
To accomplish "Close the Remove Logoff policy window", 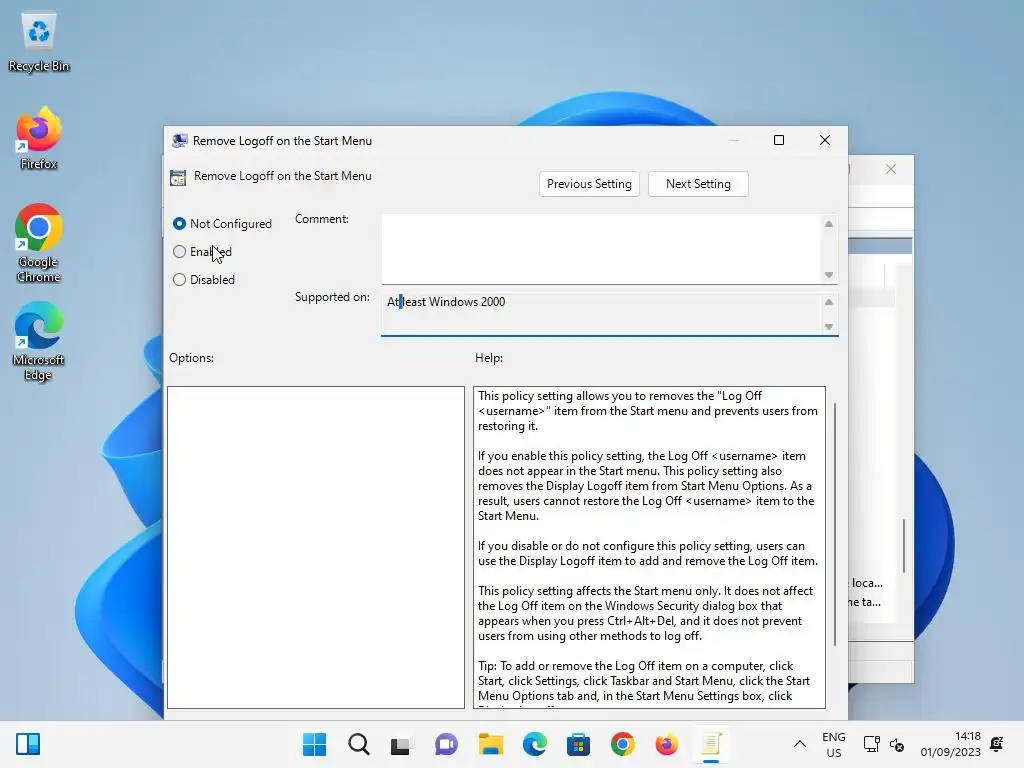I will (825, 140).
